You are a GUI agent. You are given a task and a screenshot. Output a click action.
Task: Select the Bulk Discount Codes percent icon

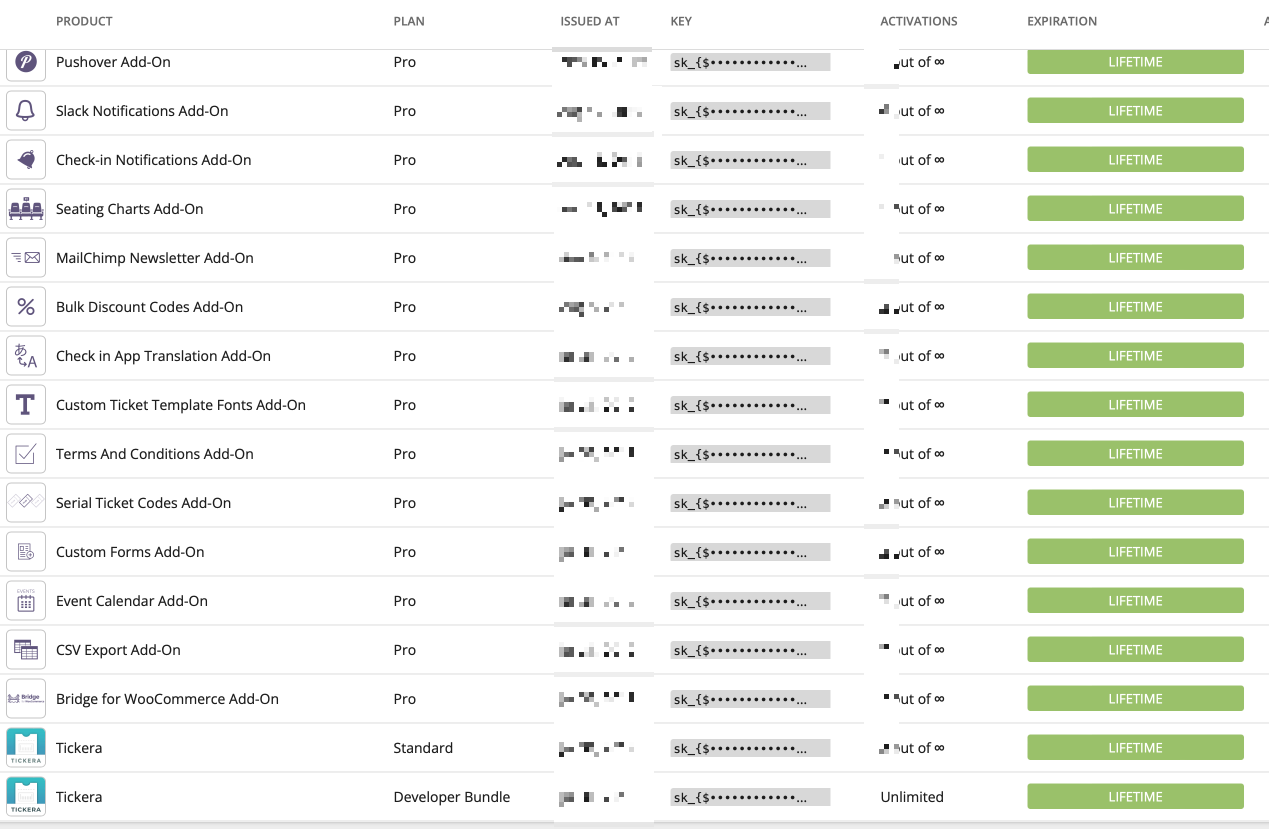[26, 307]
